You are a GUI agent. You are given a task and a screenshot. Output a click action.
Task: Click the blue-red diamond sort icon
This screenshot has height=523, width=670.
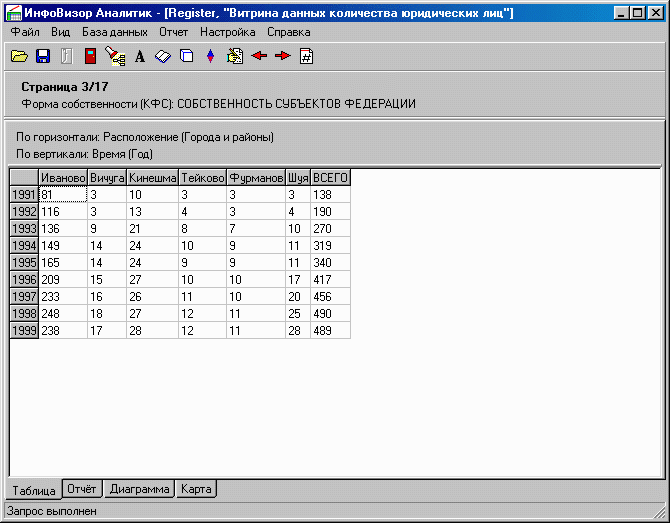210,56
